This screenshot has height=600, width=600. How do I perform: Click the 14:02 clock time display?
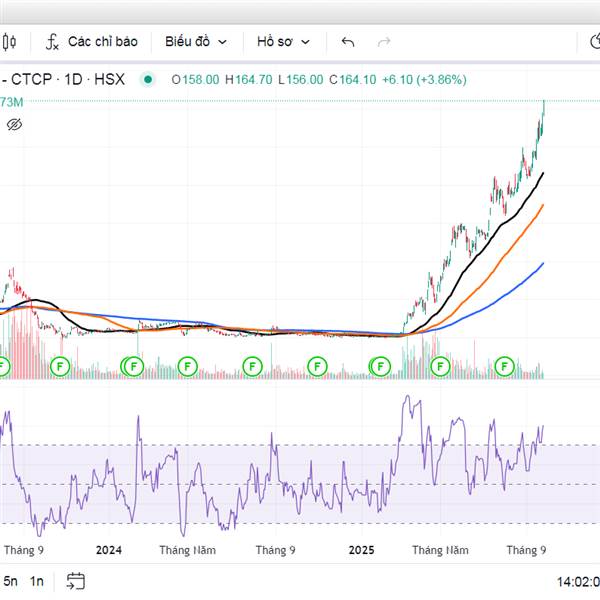pos(577,581)
